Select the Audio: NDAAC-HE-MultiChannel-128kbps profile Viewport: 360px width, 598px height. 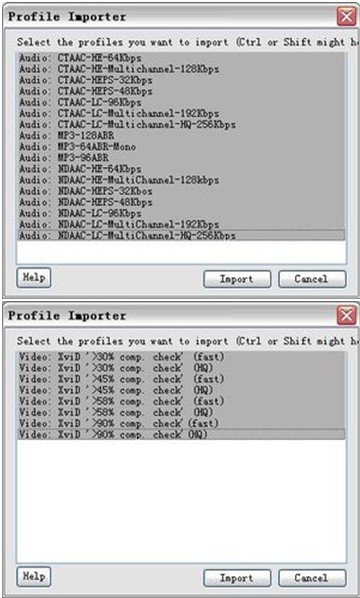180,180
